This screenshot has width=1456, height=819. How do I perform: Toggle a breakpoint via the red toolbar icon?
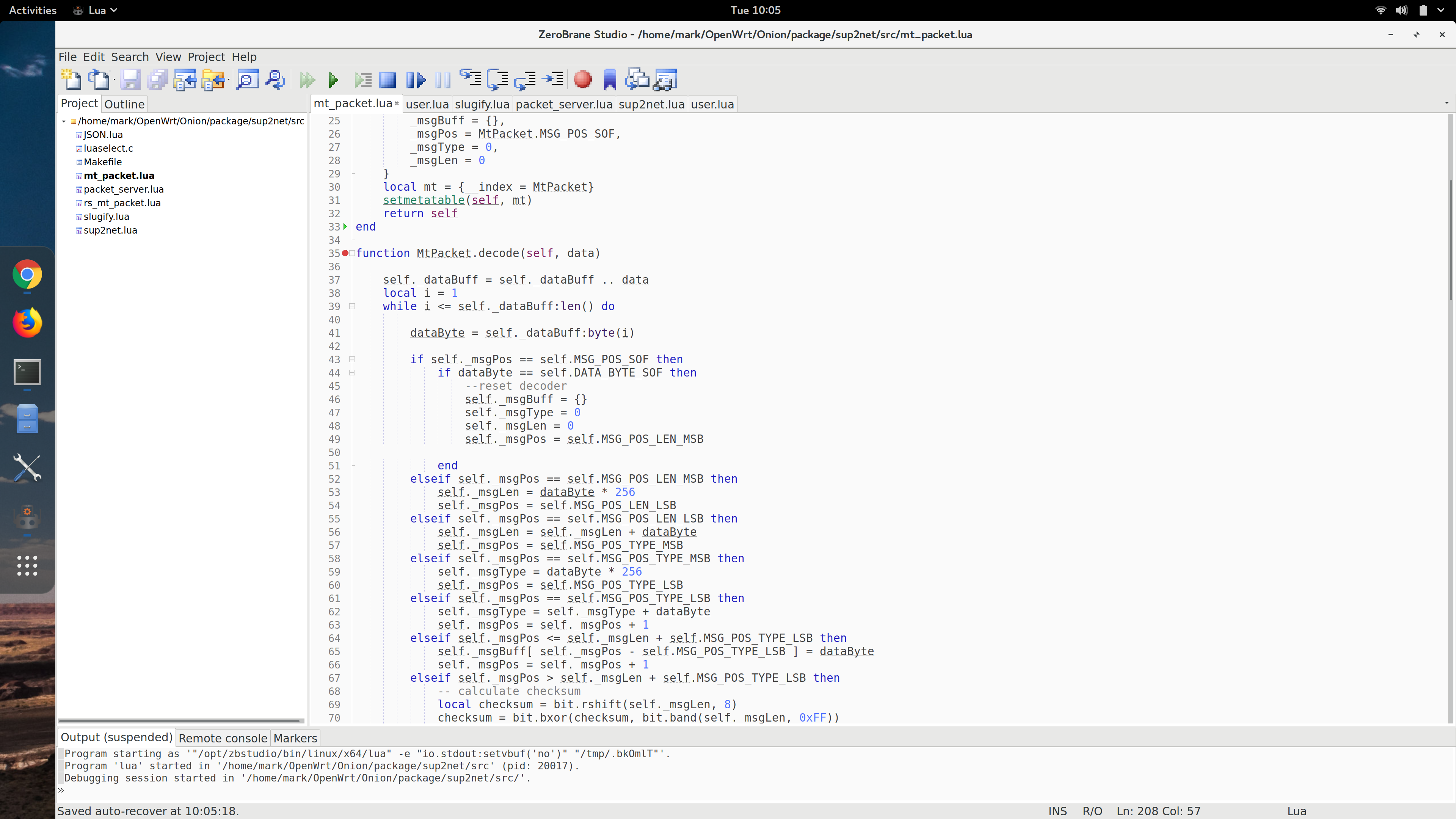click(x=583, y=80)
